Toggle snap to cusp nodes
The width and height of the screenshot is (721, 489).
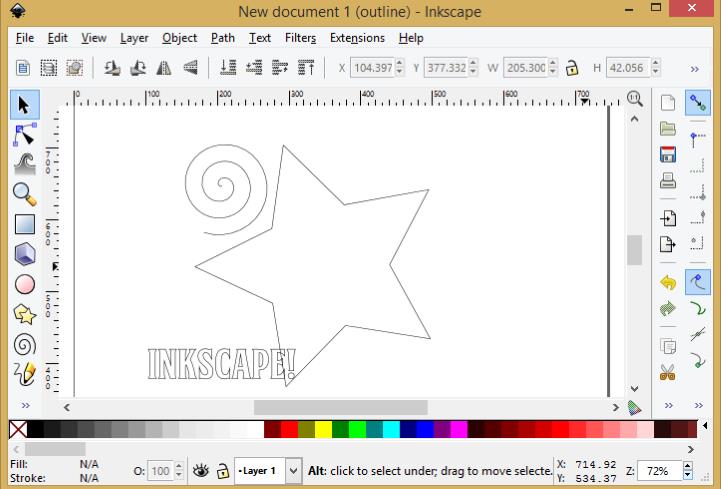pyautogui.click(x=698, y=360)
